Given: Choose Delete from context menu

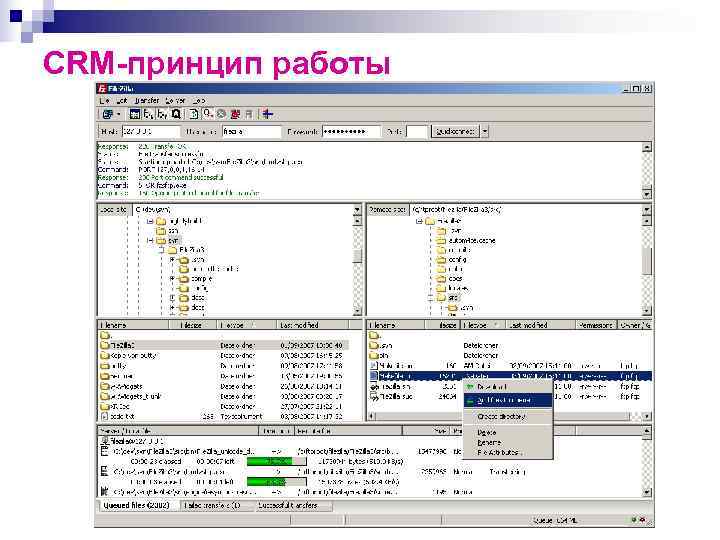Looking at the screenshot, I should 507,433.
